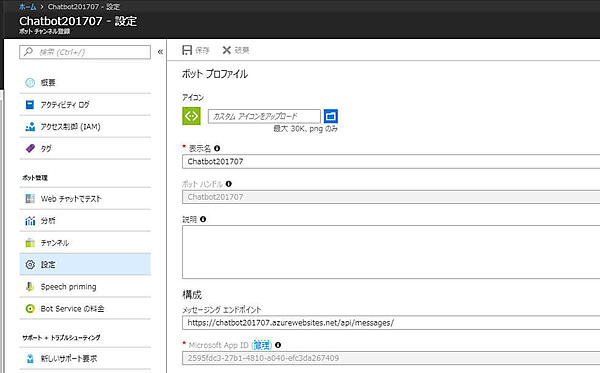Viewport: 600px width, 373px height.
Task: Click the blue folder upload browse button
Action: coord(331,116)
